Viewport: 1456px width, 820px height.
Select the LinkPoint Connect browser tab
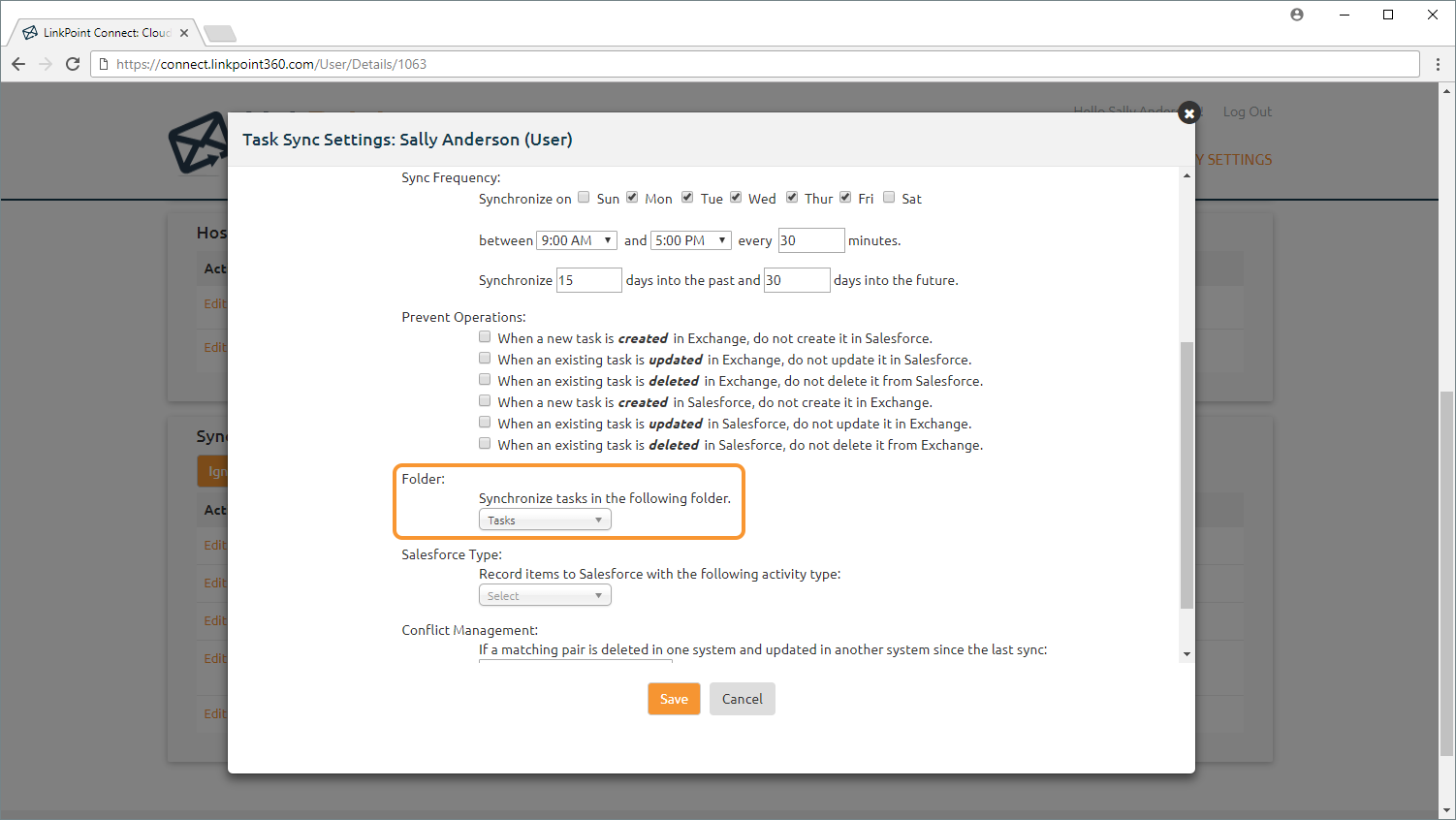click(107, 33)
